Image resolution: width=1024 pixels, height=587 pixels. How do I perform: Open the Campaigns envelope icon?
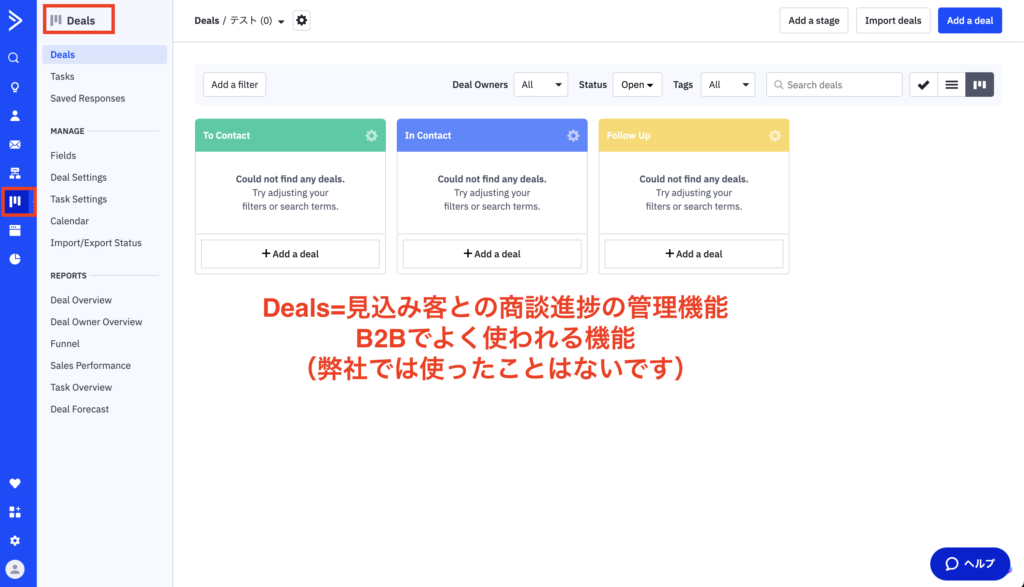pos(14,144)
